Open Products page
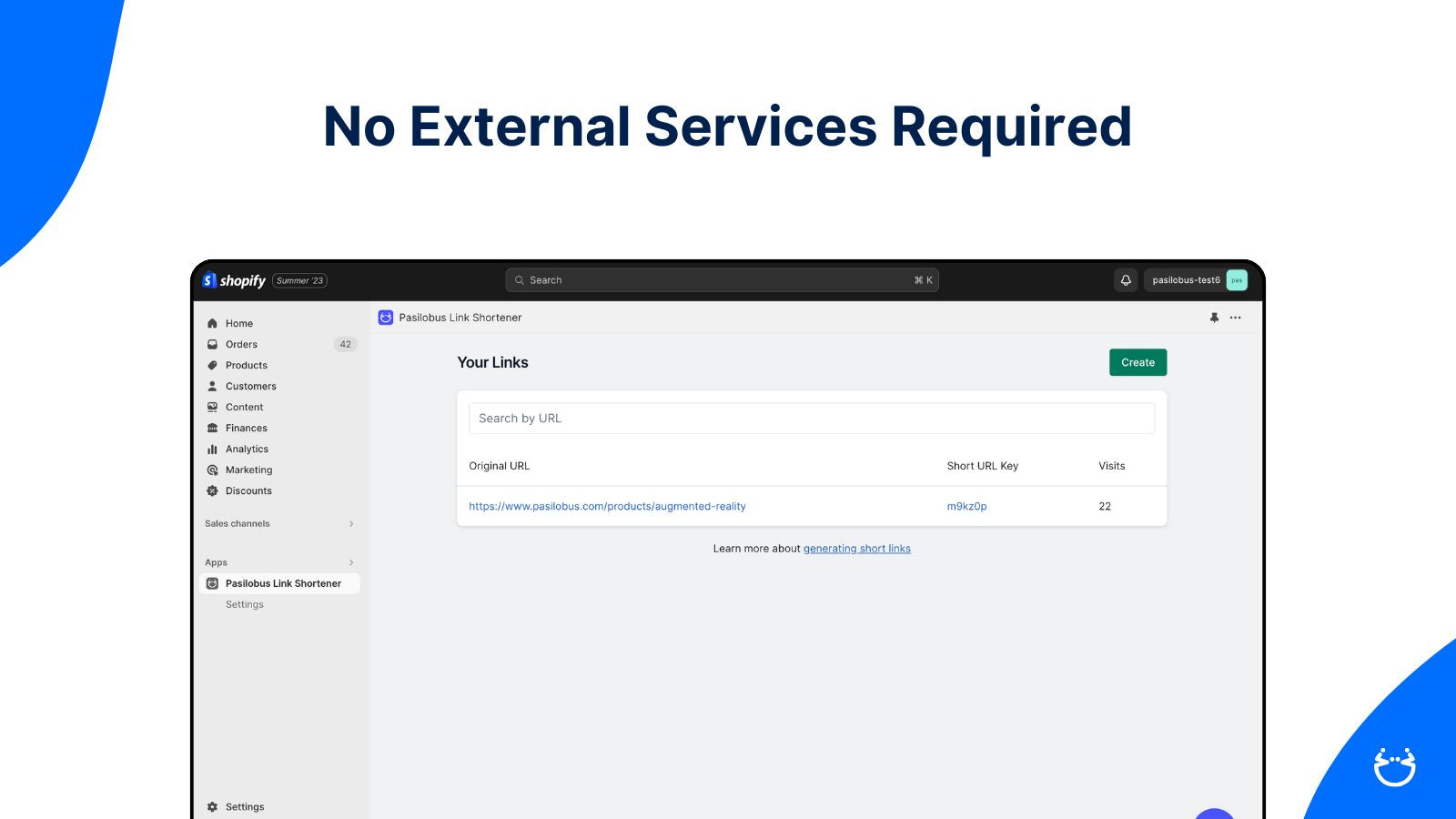This screenshot has height=819, width=1456. [247, 365]
